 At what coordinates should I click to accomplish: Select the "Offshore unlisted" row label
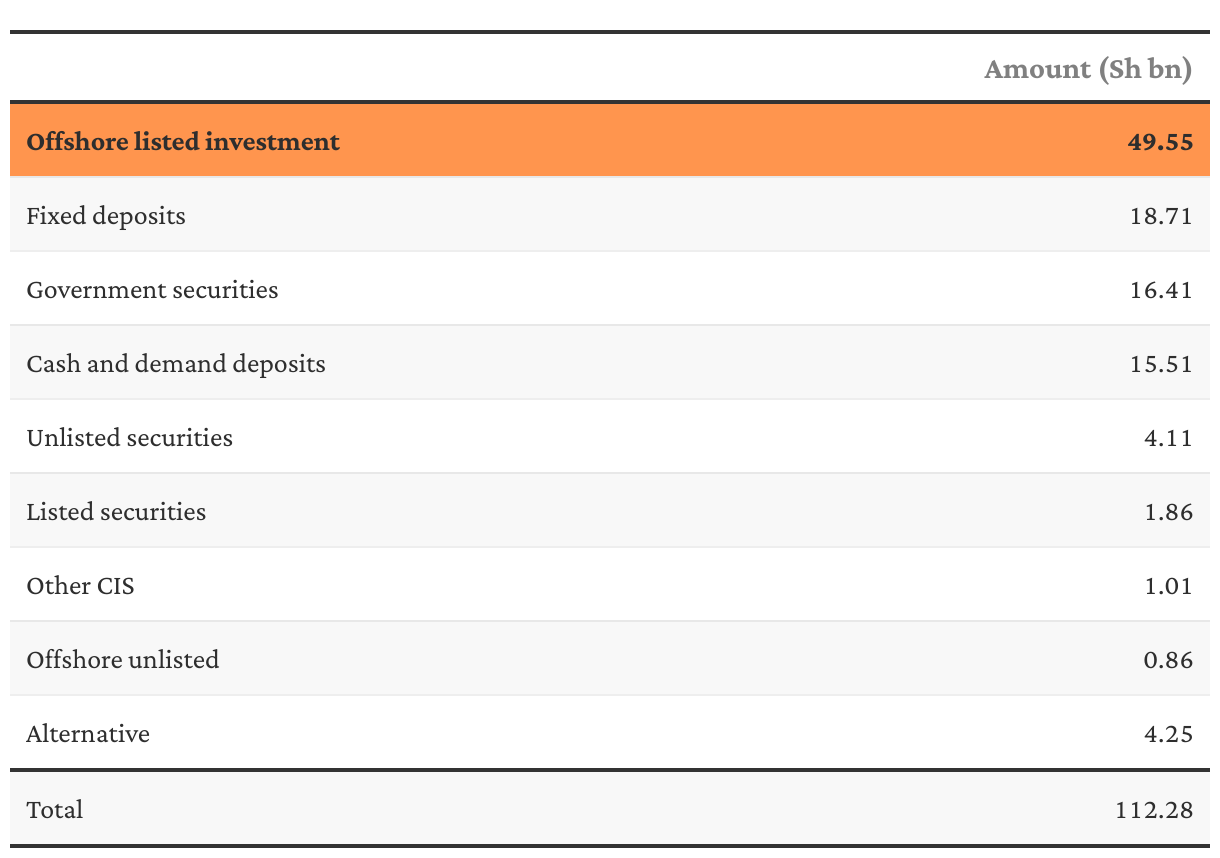click(x=122, y=660)
